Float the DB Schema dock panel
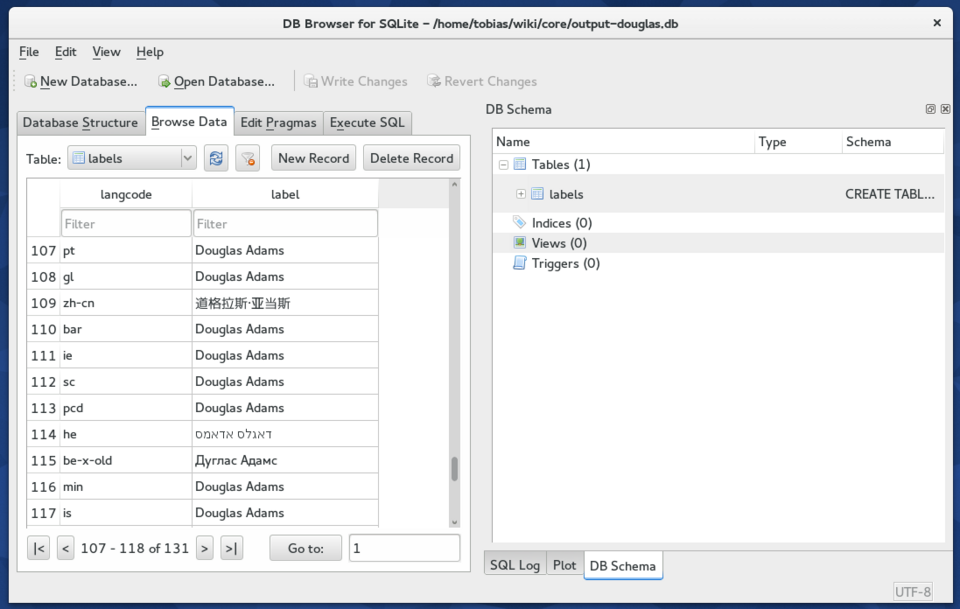 pos(930,109)
